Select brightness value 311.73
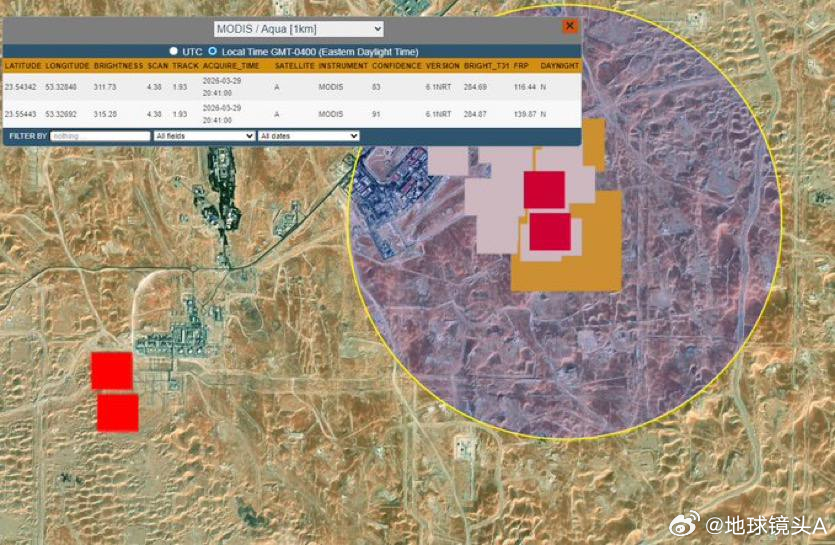This screenshot has height=545, width=835. coord(105,87)
